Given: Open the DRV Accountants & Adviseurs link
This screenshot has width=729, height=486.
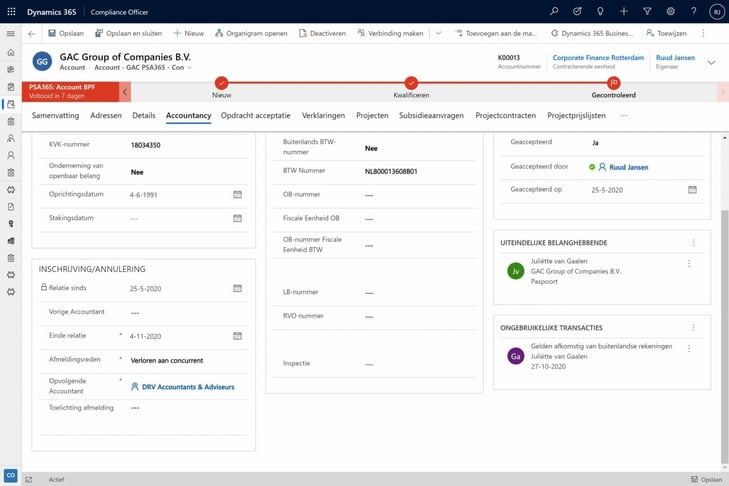Looking at the screenshot, I should (188, 387).
